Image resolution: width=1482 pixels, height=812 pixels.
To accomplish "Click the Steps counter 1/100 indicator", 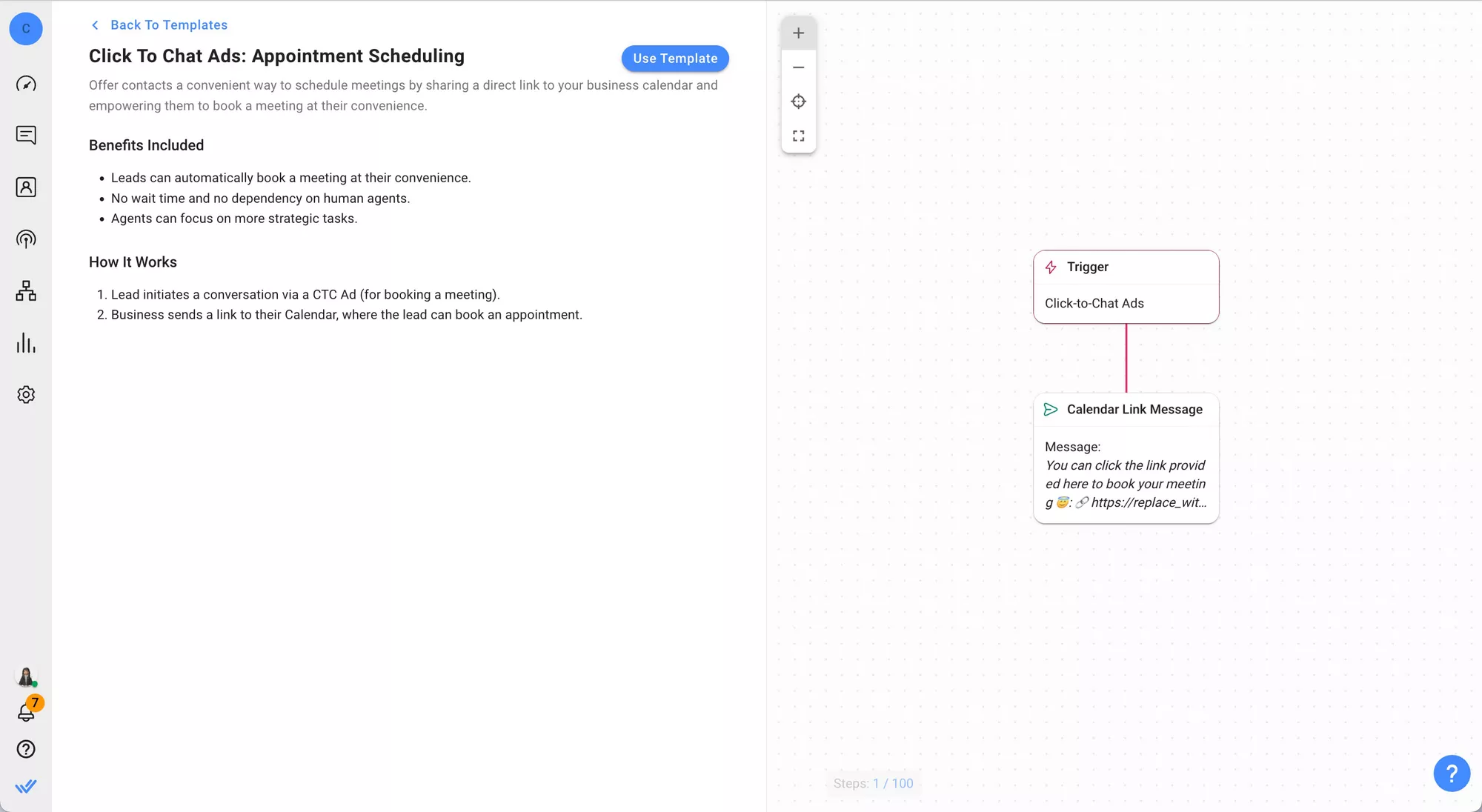I will pyautogui.click(x=874, y=783).
